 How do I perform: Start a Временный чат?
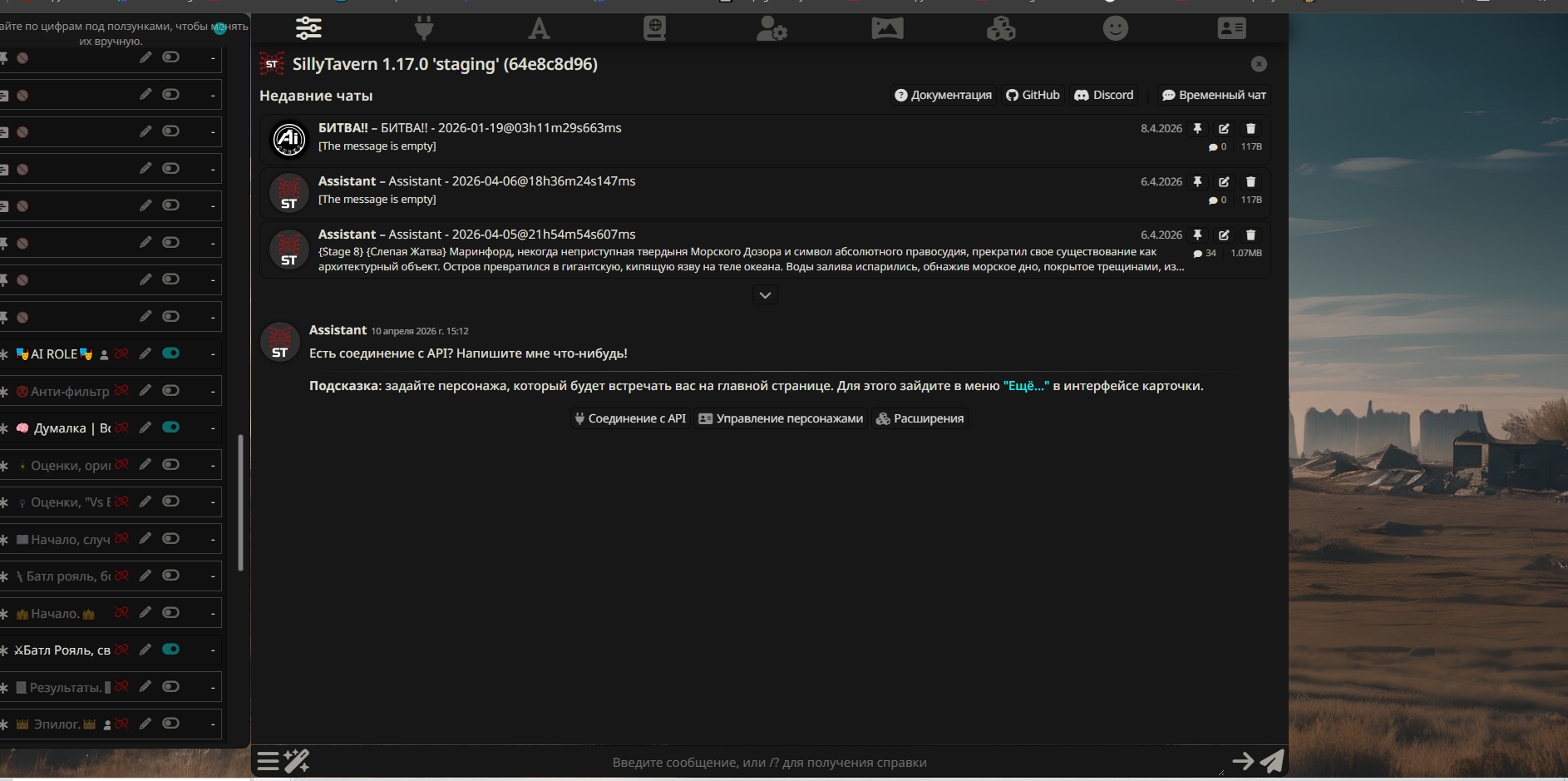(1214, 95)
